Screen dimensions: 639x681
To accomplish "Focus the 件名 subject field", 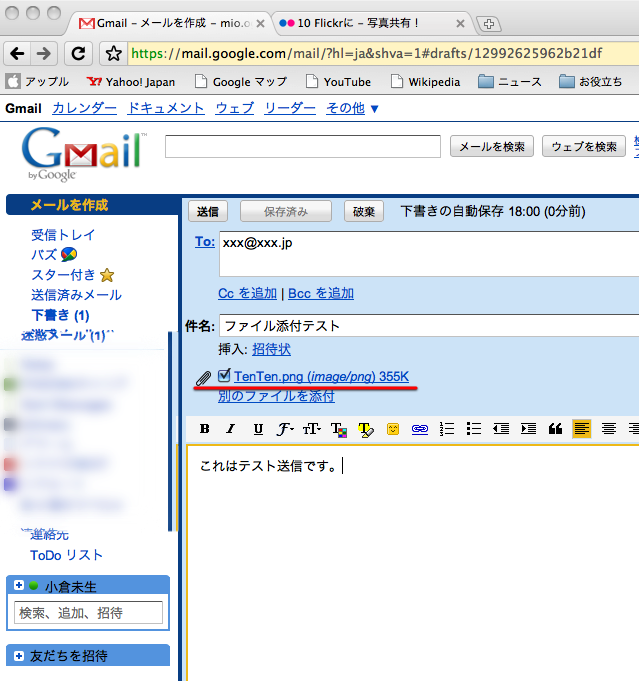I will click(429, 326).
